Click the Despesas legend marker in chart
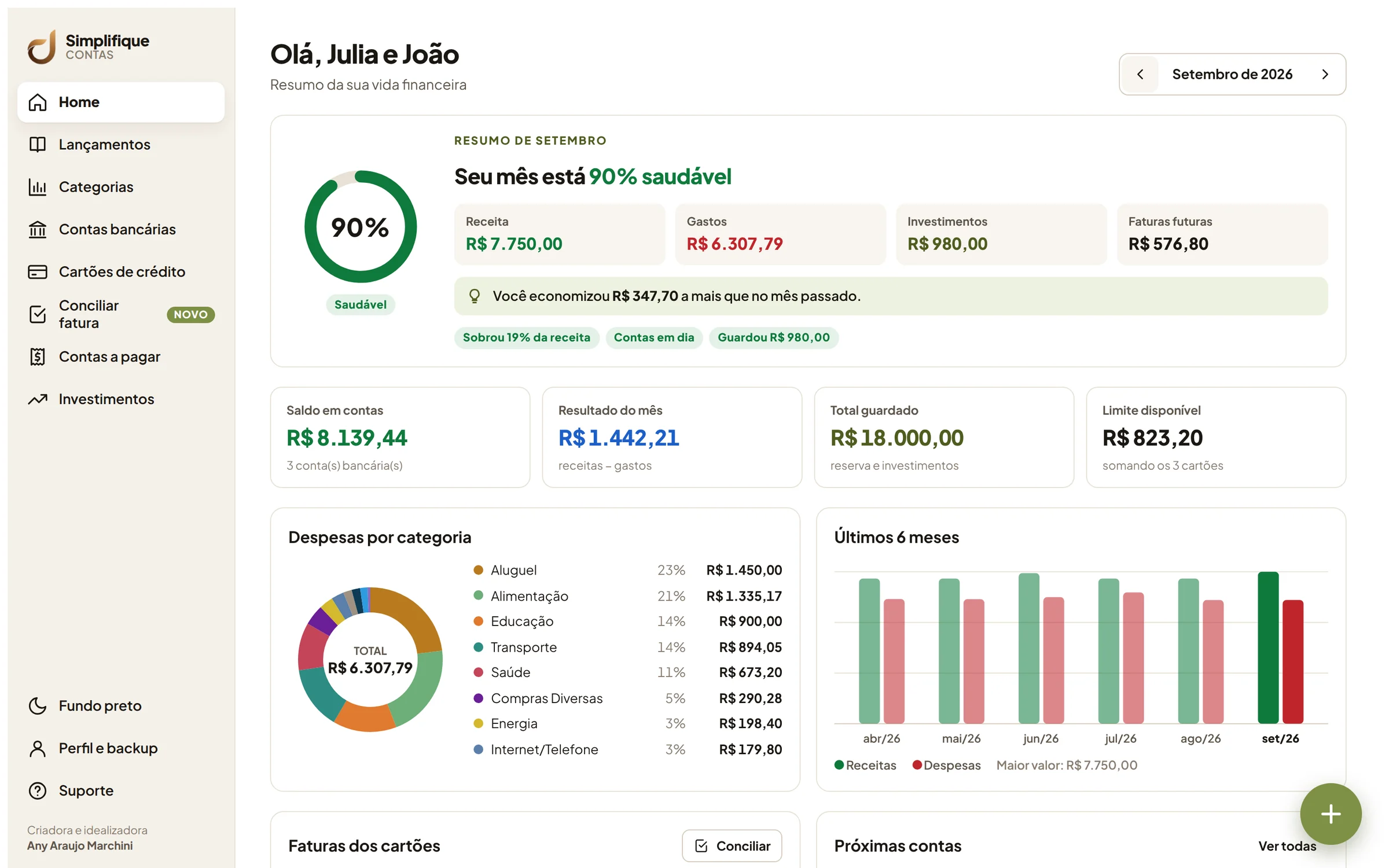The width and height of the screenshot is (1389, 868). [917, 766]
